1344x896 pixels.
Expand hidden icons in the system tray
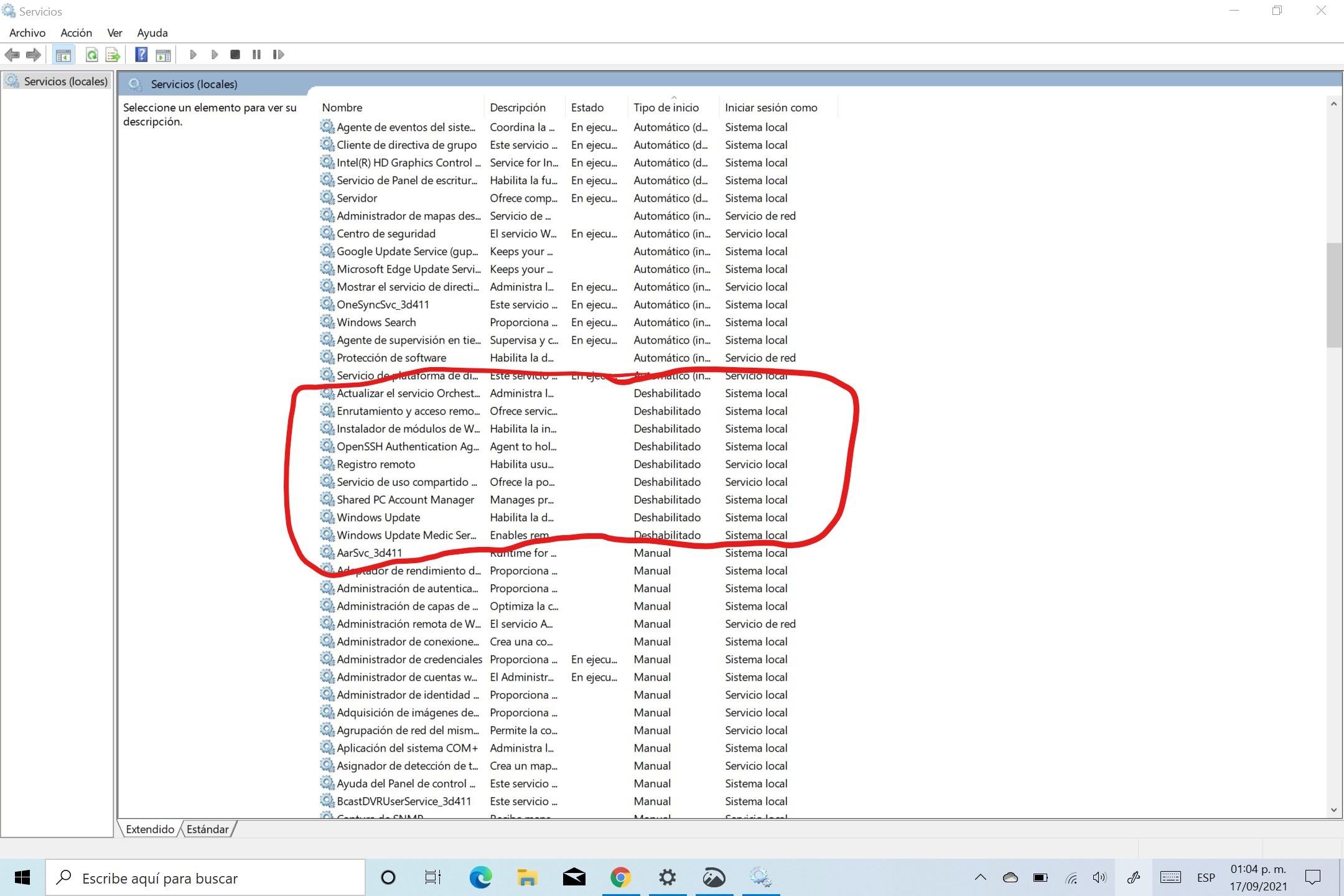coord(979,877)
